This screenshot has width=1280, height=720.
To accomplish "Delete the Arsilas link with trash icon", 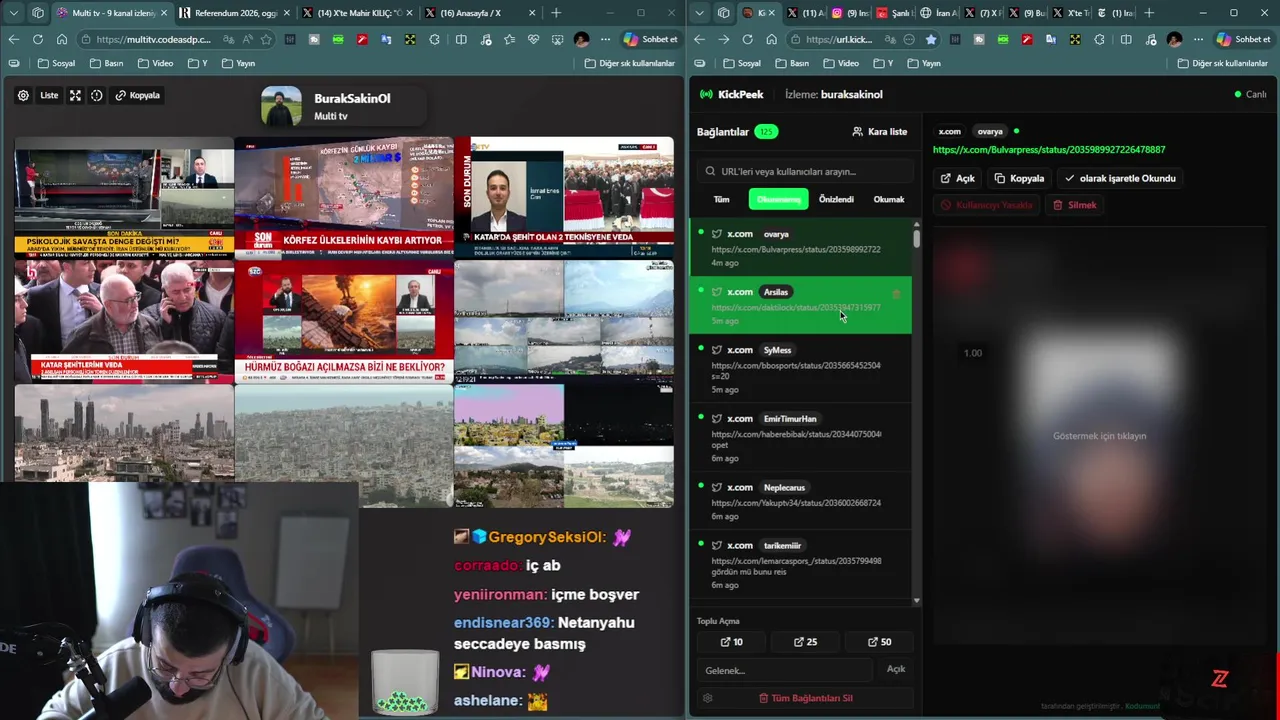I will pyautogui.click(x=896, y=294).
